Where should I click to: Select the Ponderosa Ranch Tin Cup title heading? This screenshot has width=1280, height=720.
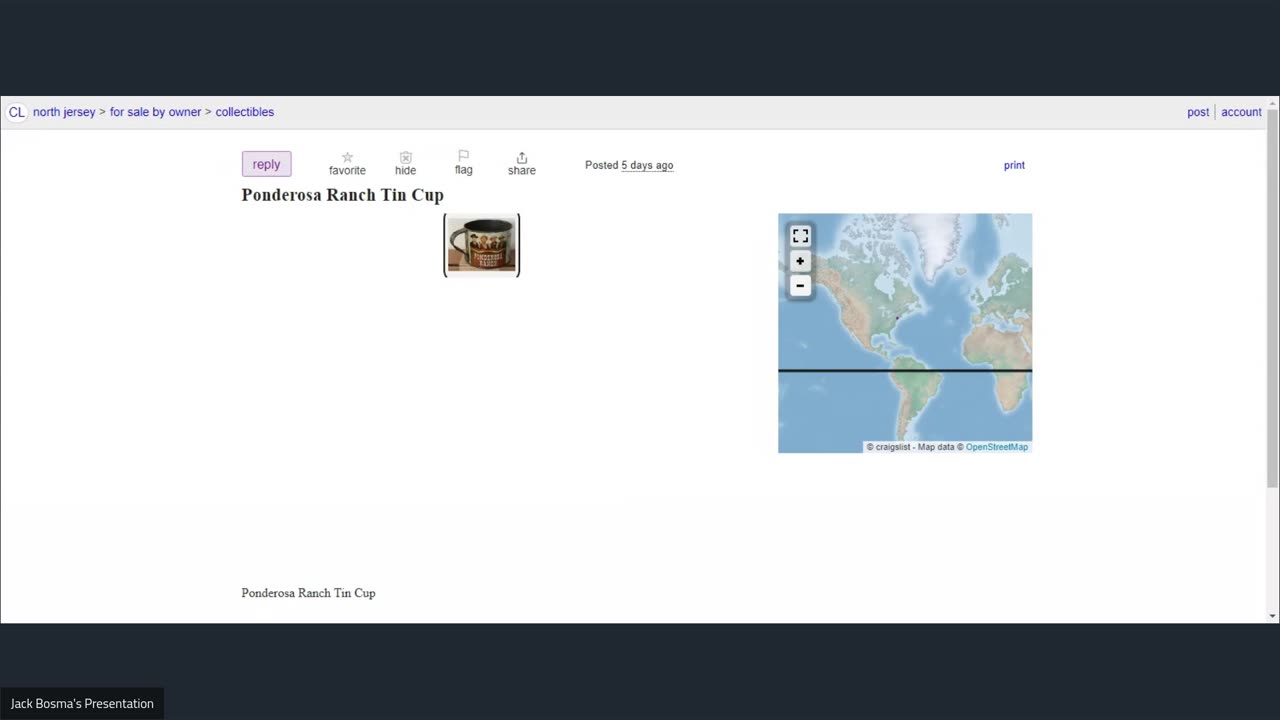(x=342, y=195)
